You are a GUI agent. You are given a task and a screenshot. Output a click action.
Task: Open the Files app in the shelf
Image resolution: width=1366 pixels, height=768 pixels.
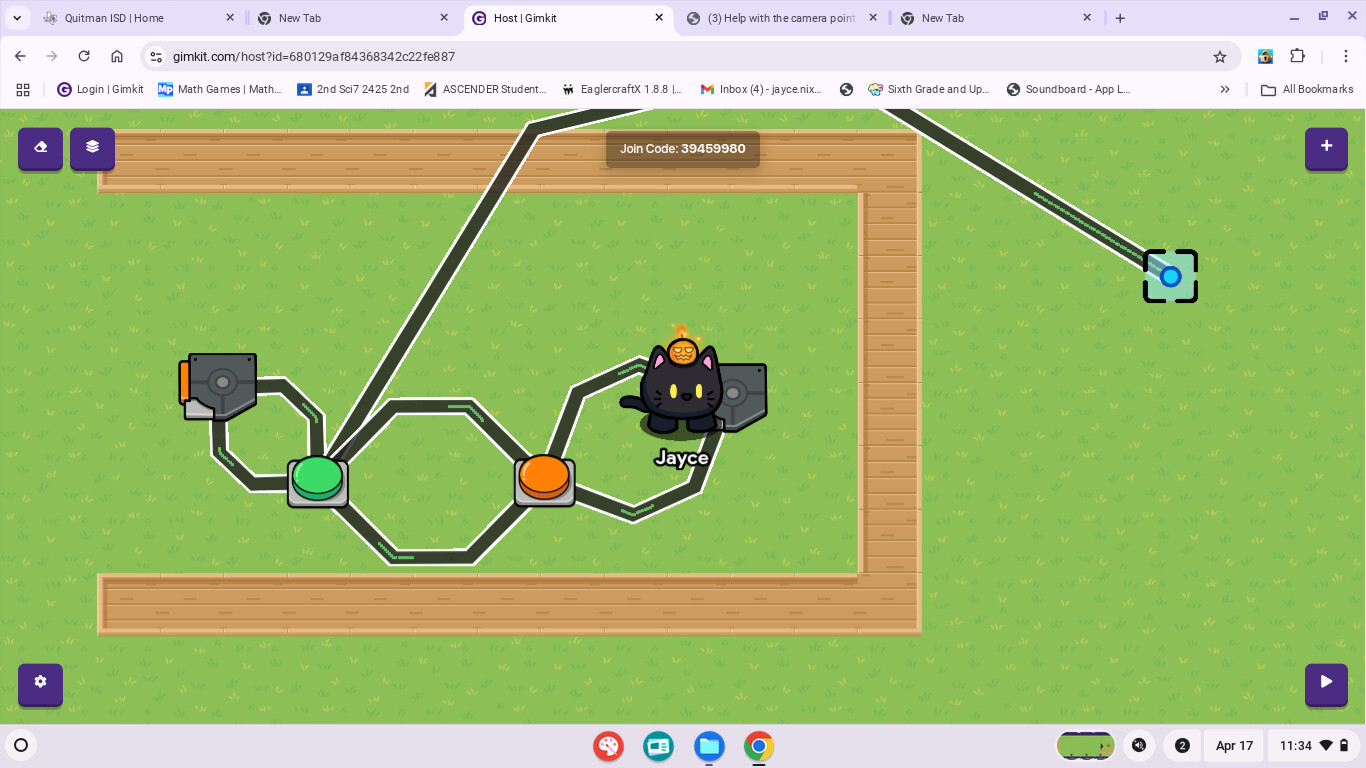[709, 746]
